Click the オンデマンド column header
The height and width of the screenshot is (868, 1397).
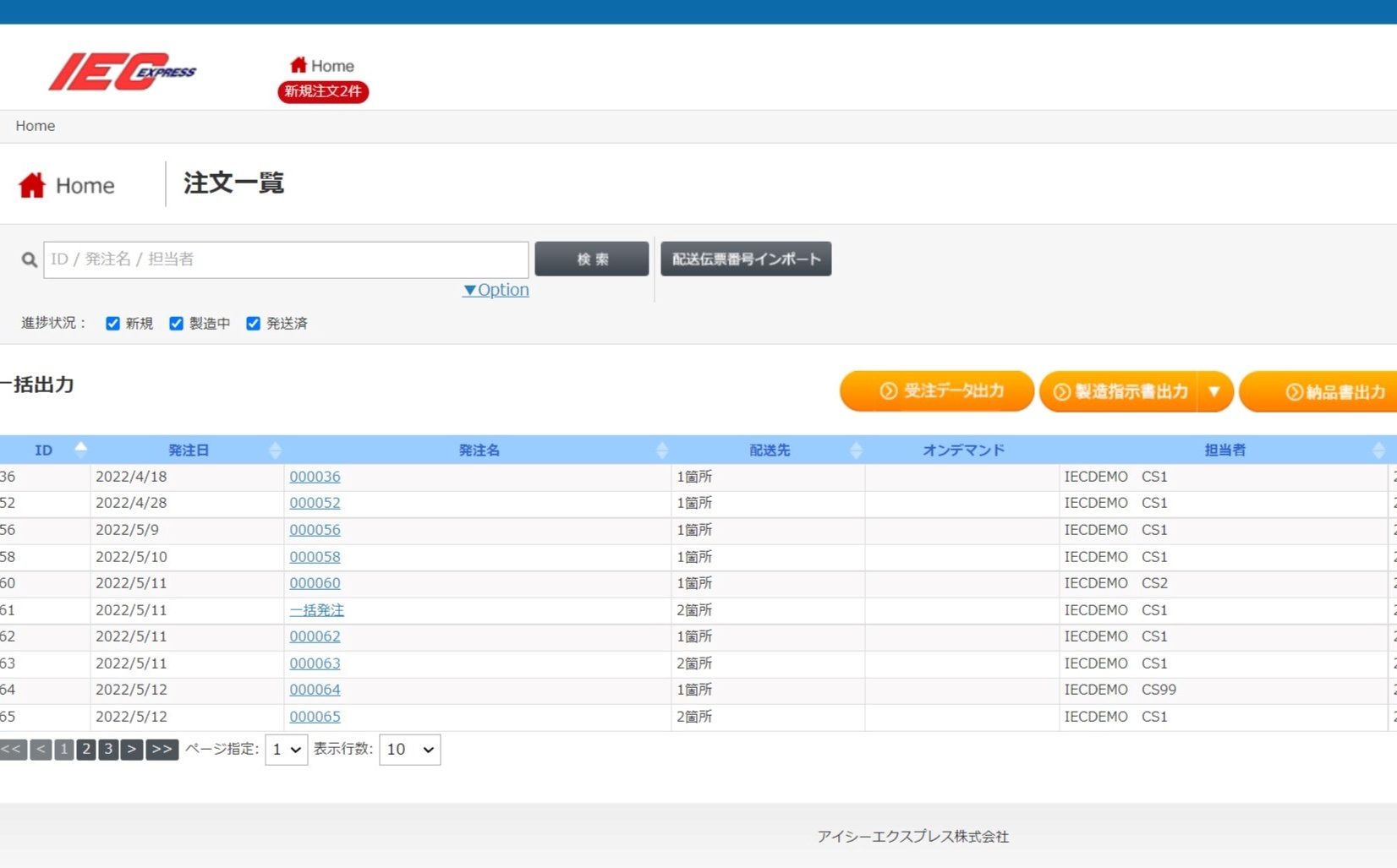pyautogui.click(x=962, y=450)
